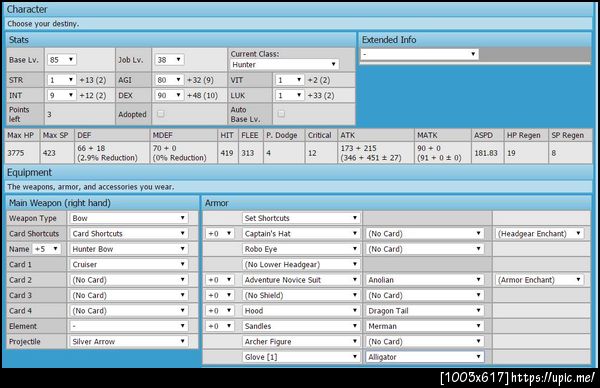
Task: Change Captain's Hat refine dropdown
Action: pyautogui.click(x=220, y=233)
